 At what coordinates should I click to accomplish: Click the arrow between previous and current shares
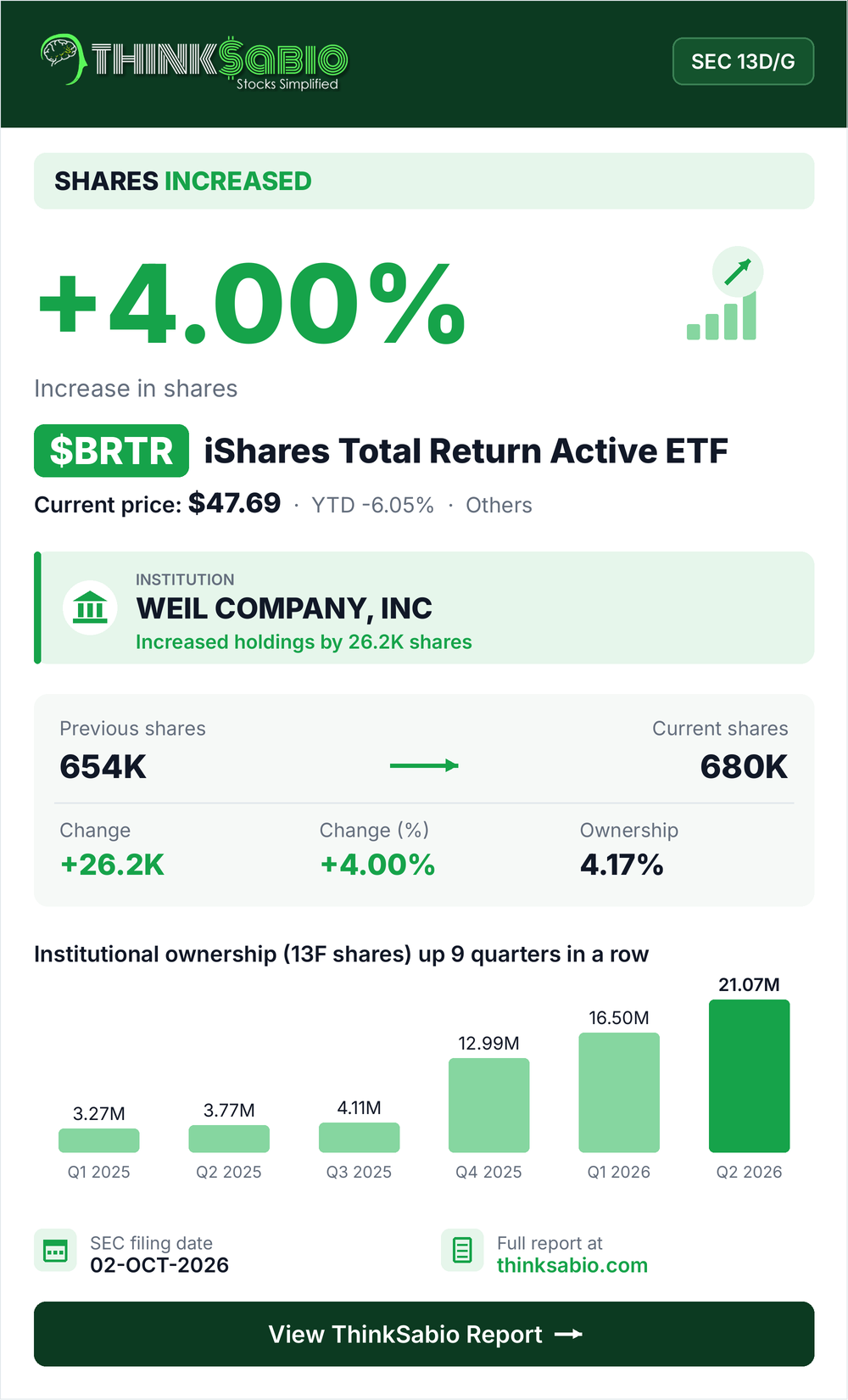[x=424, y=765]
